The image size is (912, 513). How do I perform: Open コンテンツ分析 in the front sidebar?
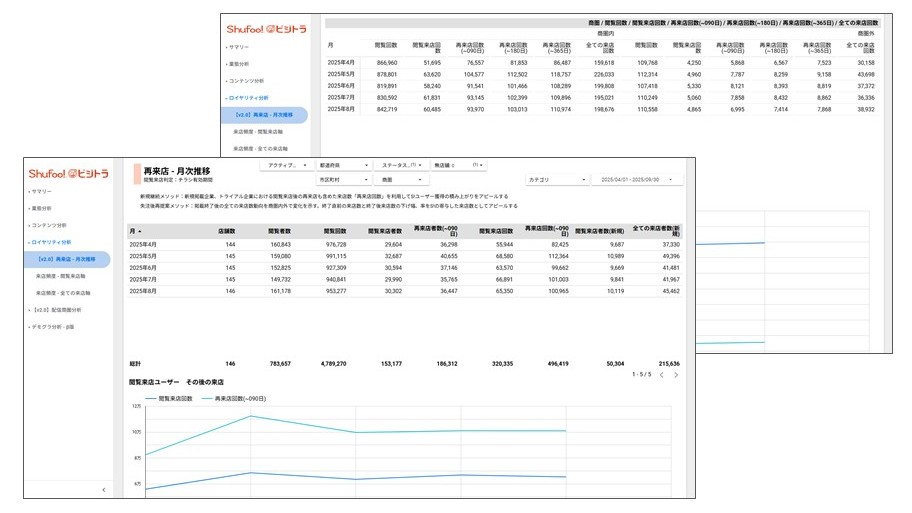[50, 225]
